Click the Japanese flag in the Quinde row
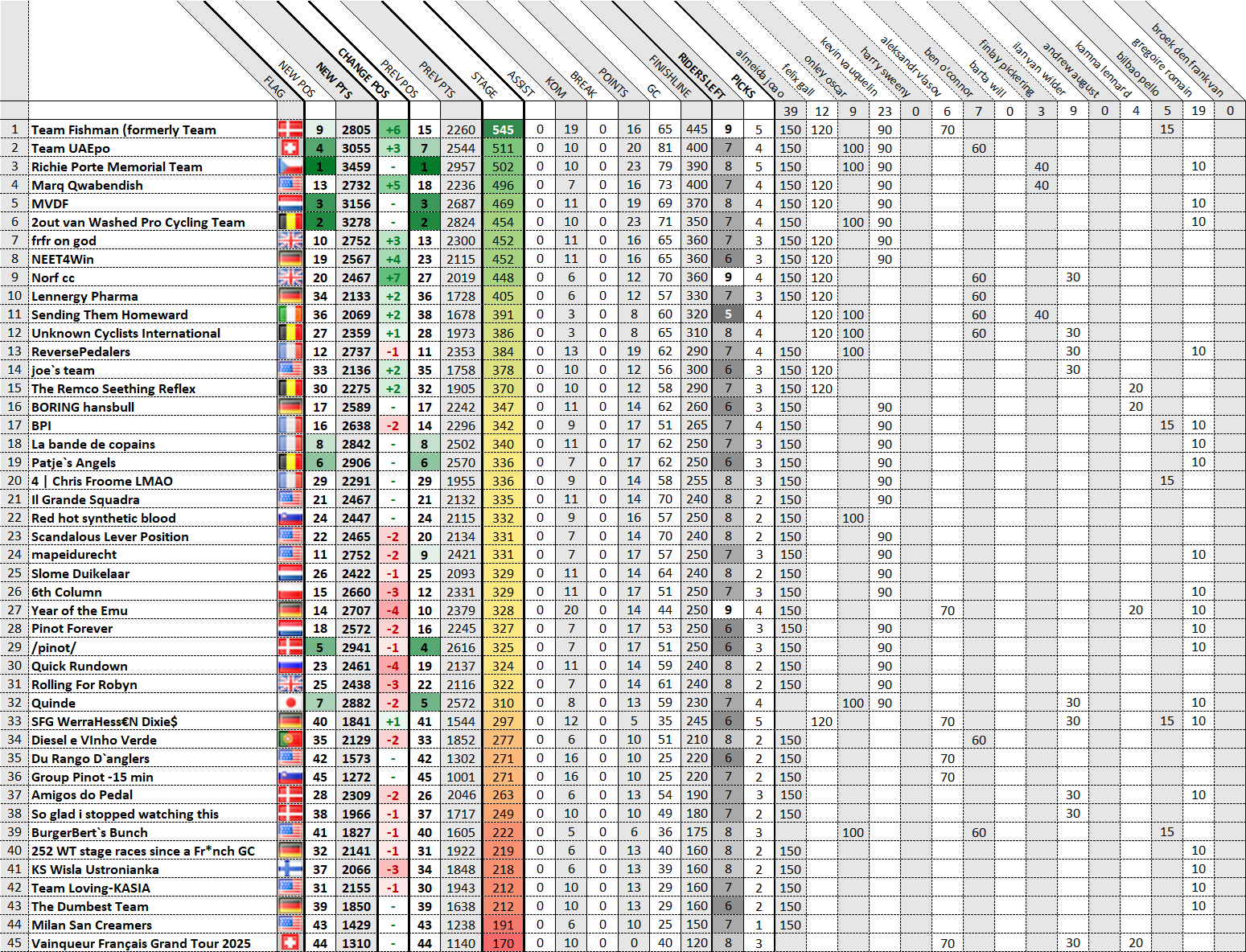 290,703
